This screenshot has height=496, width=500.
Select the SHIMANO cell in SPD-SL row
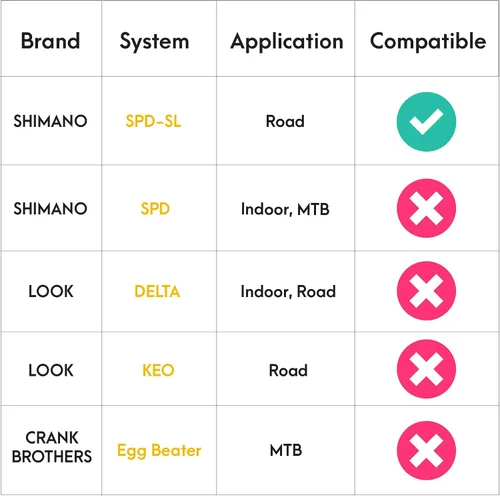(50, 121)
